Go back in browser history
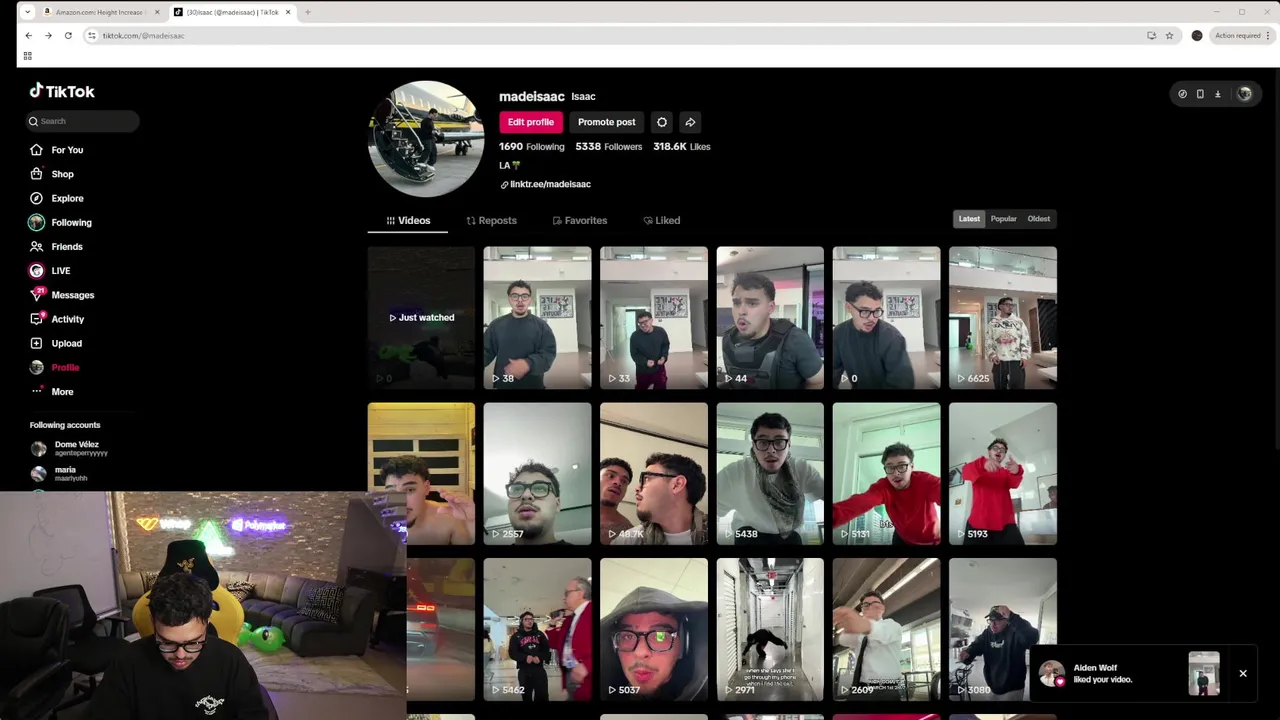This screenshot has height=720, width=1280. 28,35
